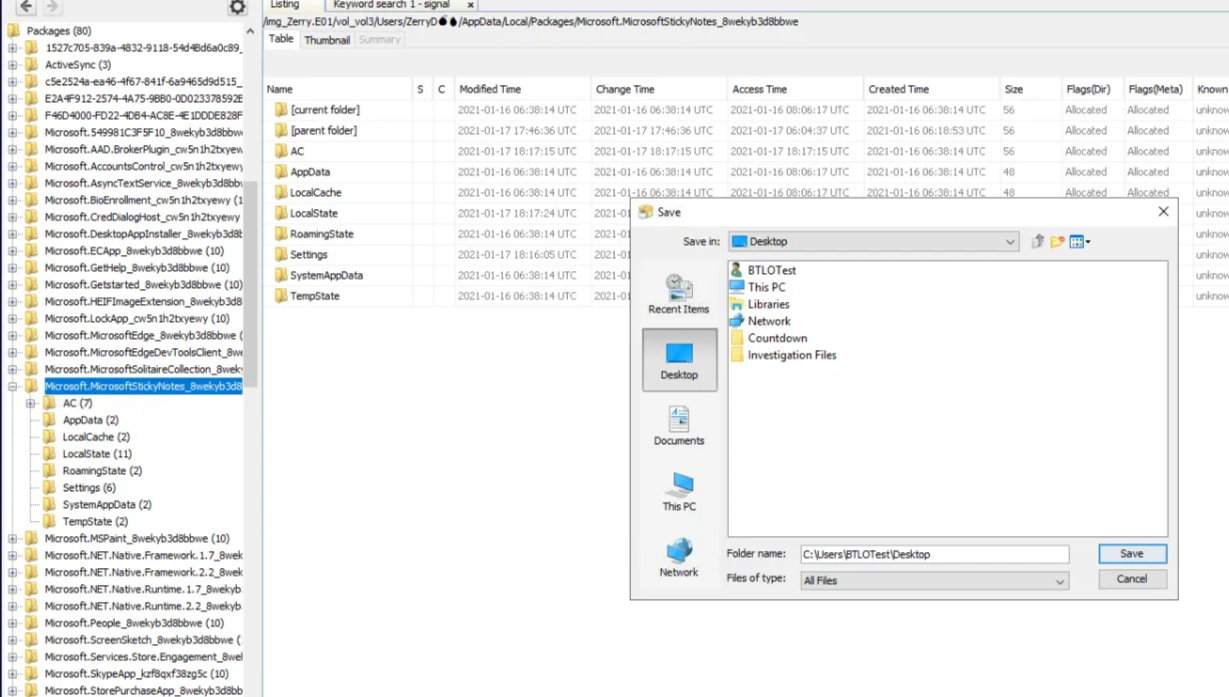The width and height of the screenshot is (1229, 697).
Task: Click the Packages (80) root folder
Action: (58, 31)
